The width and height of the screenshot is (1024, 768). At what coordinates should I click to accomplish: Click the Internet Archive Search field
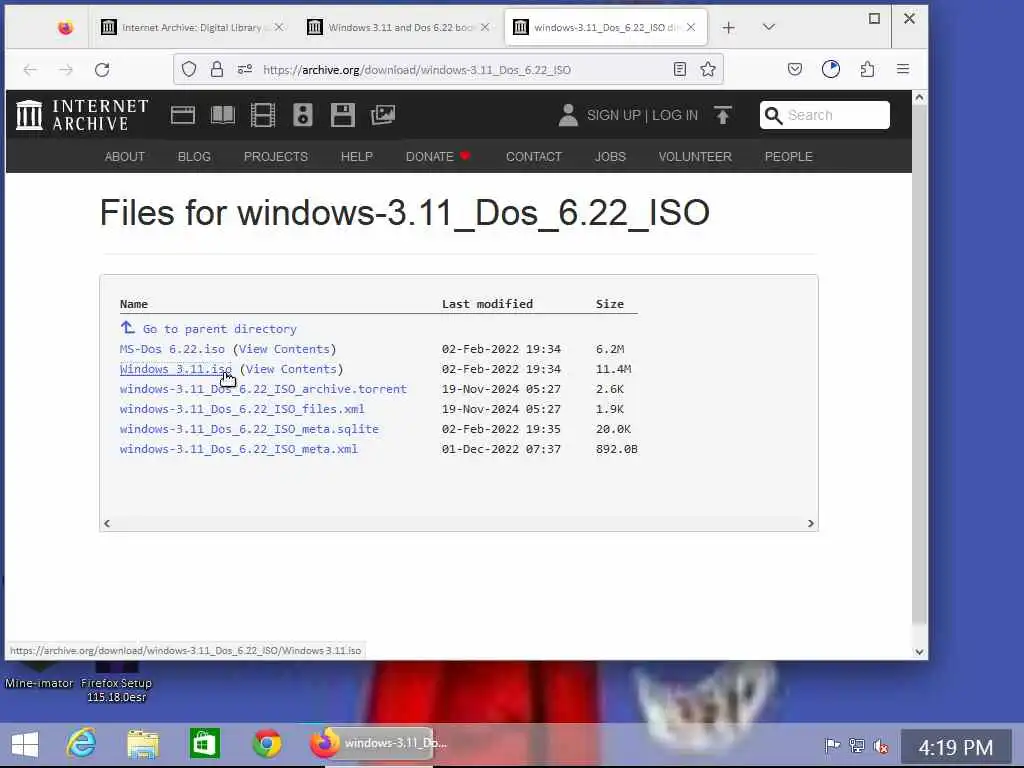[824, 115]
